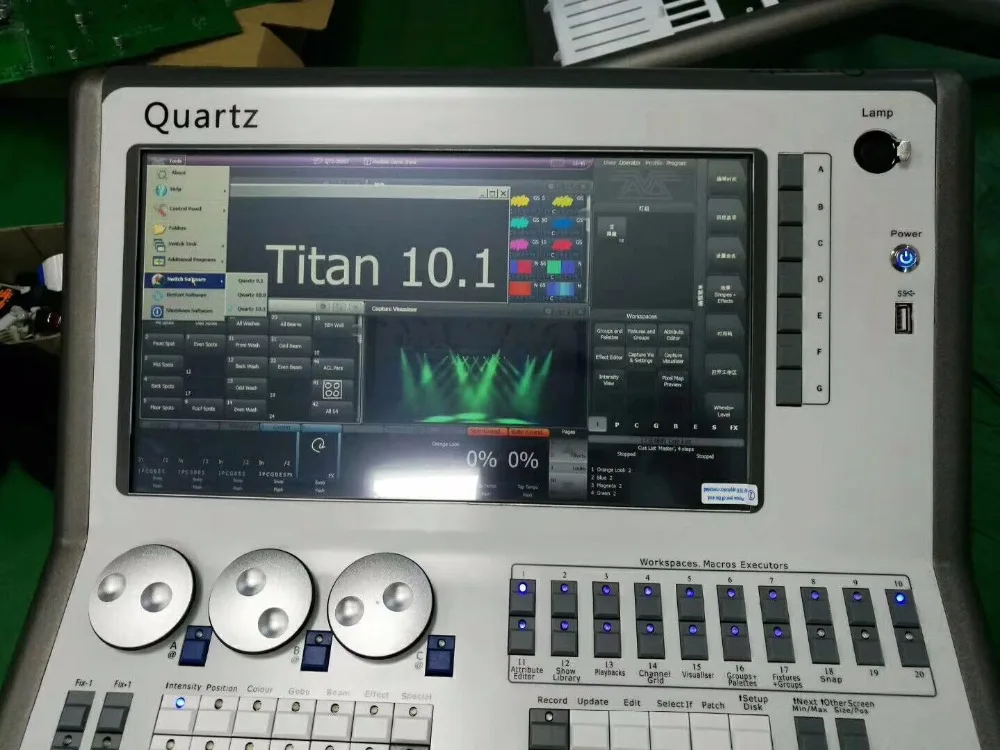Select the Even Wash group
Viewport: 1000px width, 750px height.
246,409
